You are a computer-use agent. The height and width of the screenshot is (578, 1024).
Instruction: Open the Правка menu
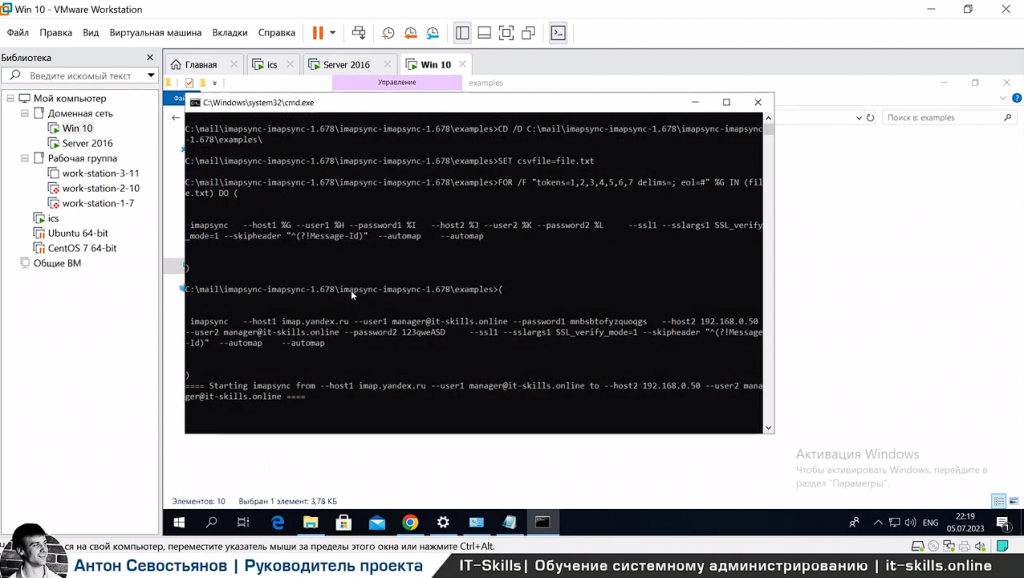56,33
